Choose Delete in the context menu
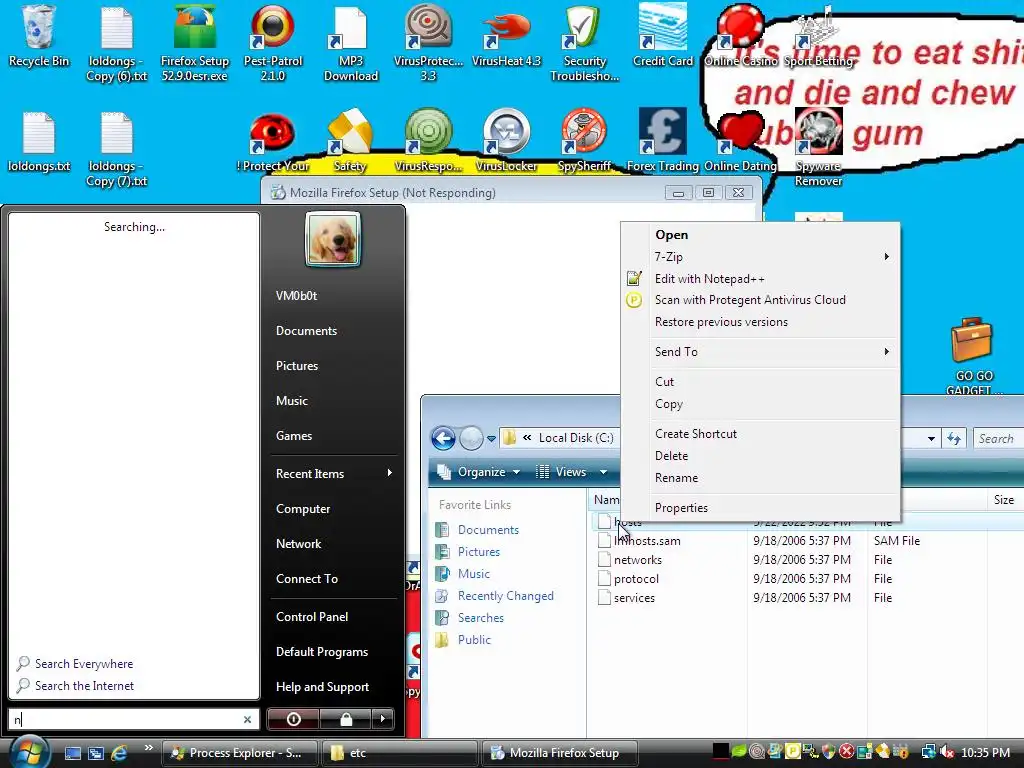This screenshot has height=768, width=1024. click(760, 456)
